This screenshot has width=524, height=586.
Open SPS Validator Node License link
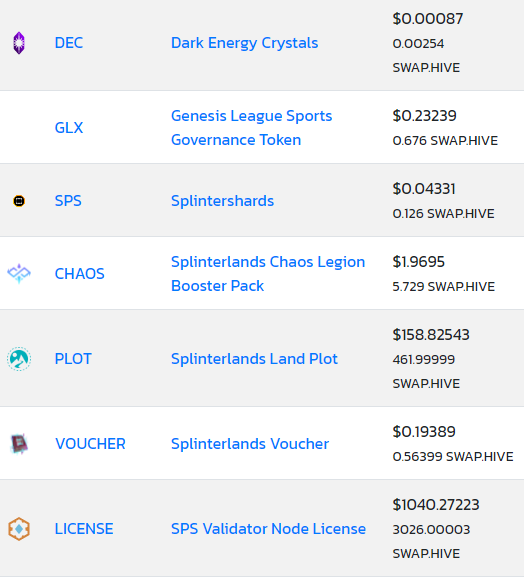coord(268,529)
